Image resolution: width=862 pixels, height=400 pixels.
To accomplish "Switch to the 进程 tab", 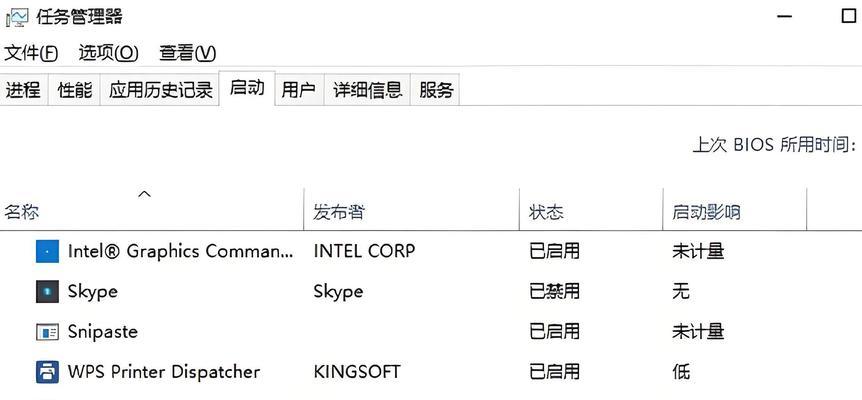I will [24, 90].
